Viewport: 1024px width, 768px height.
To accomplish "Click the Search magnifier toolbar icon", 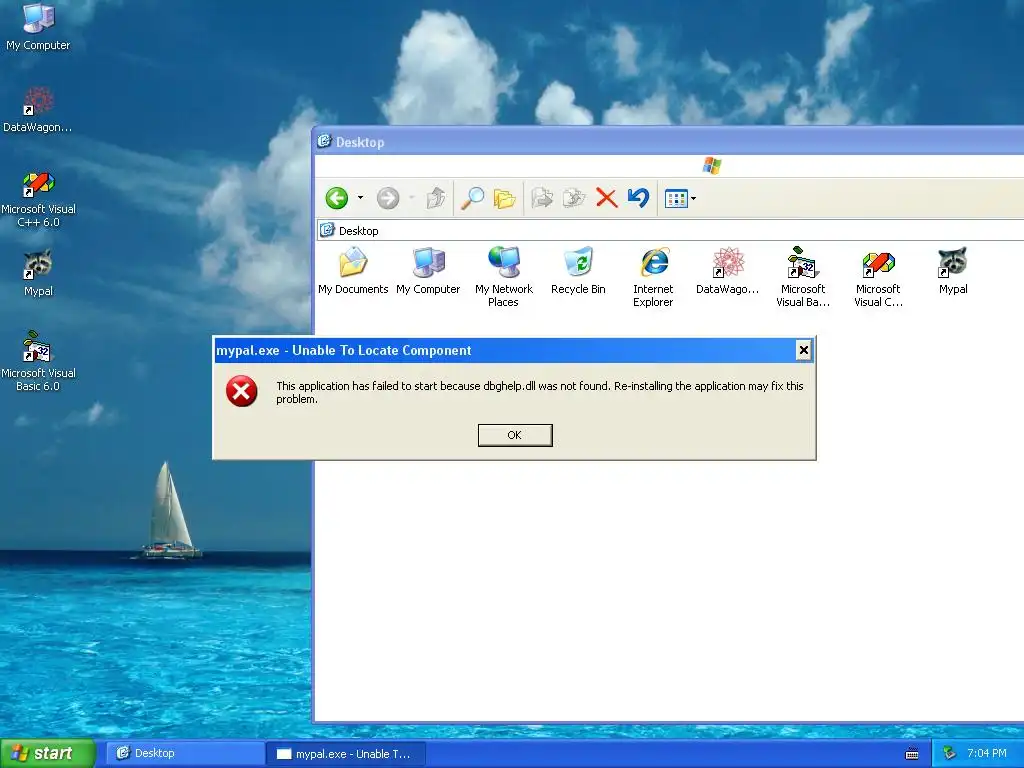I will point(472,198).
